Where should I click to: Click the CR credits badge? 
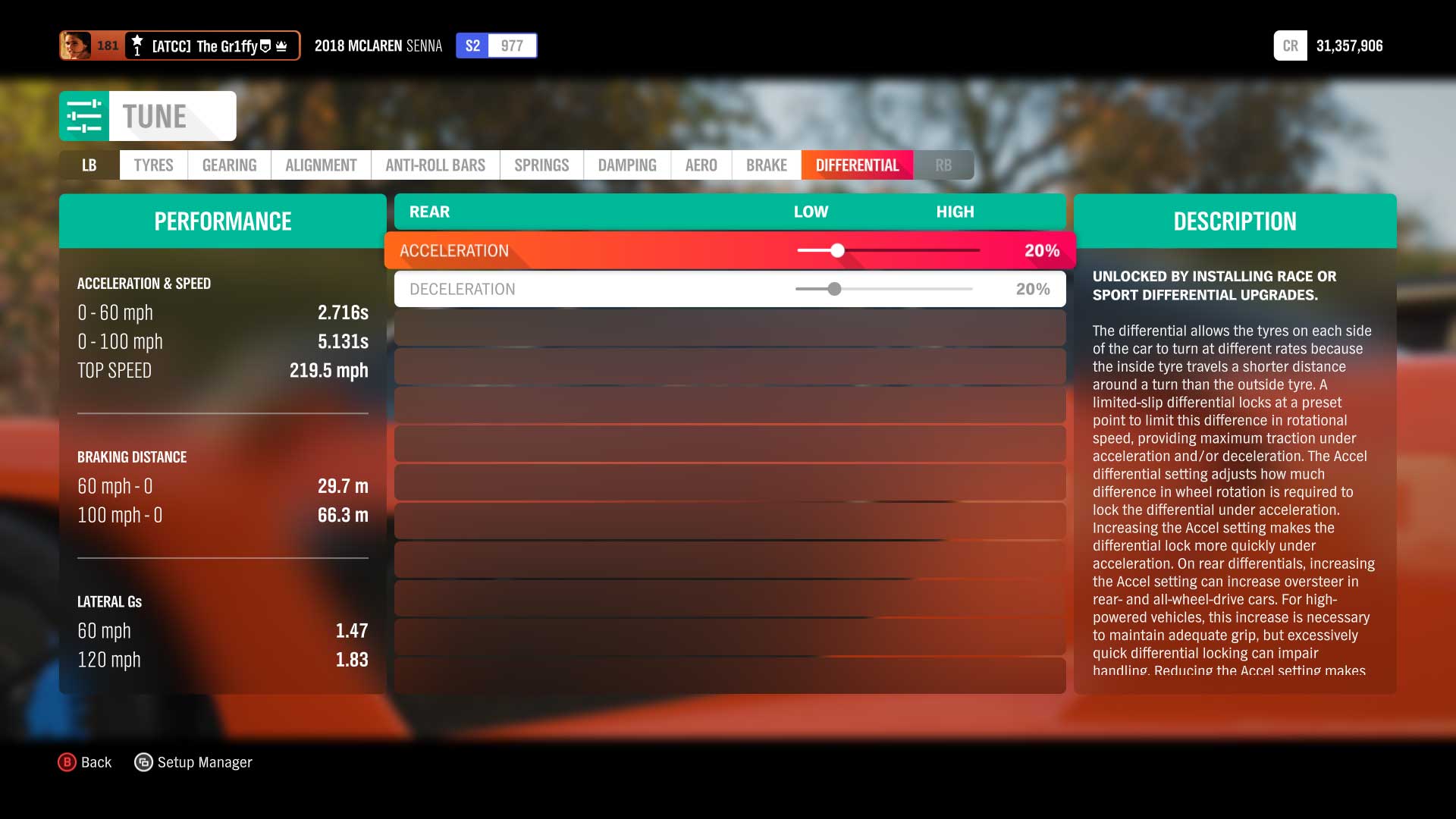(1290, 45)
